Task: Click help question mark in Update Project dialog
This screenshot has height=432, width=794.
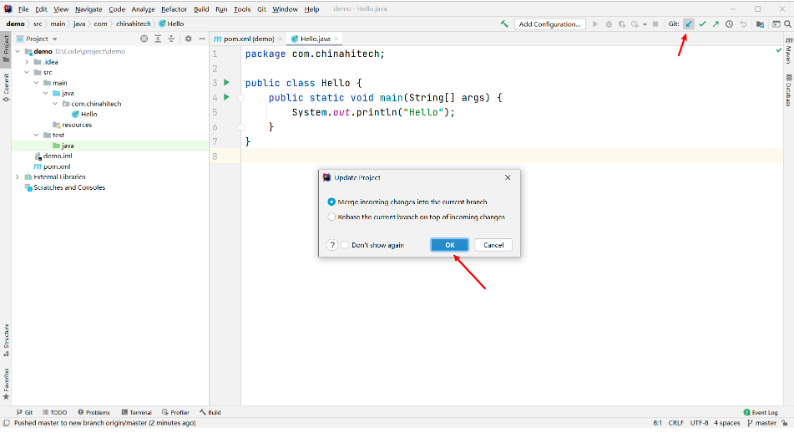Action: (332, 245)
